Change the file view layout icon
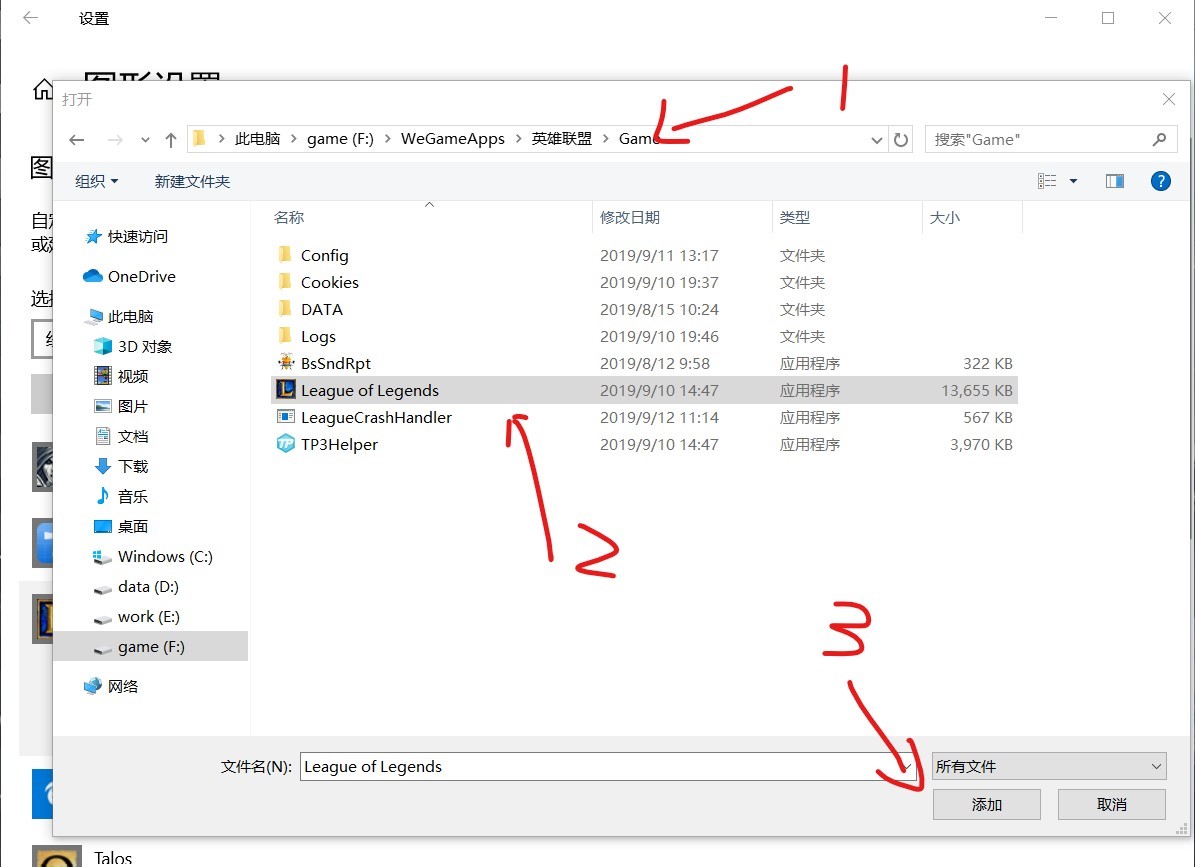Viewport: 1195px width, 867px height. click(1047, 181)
